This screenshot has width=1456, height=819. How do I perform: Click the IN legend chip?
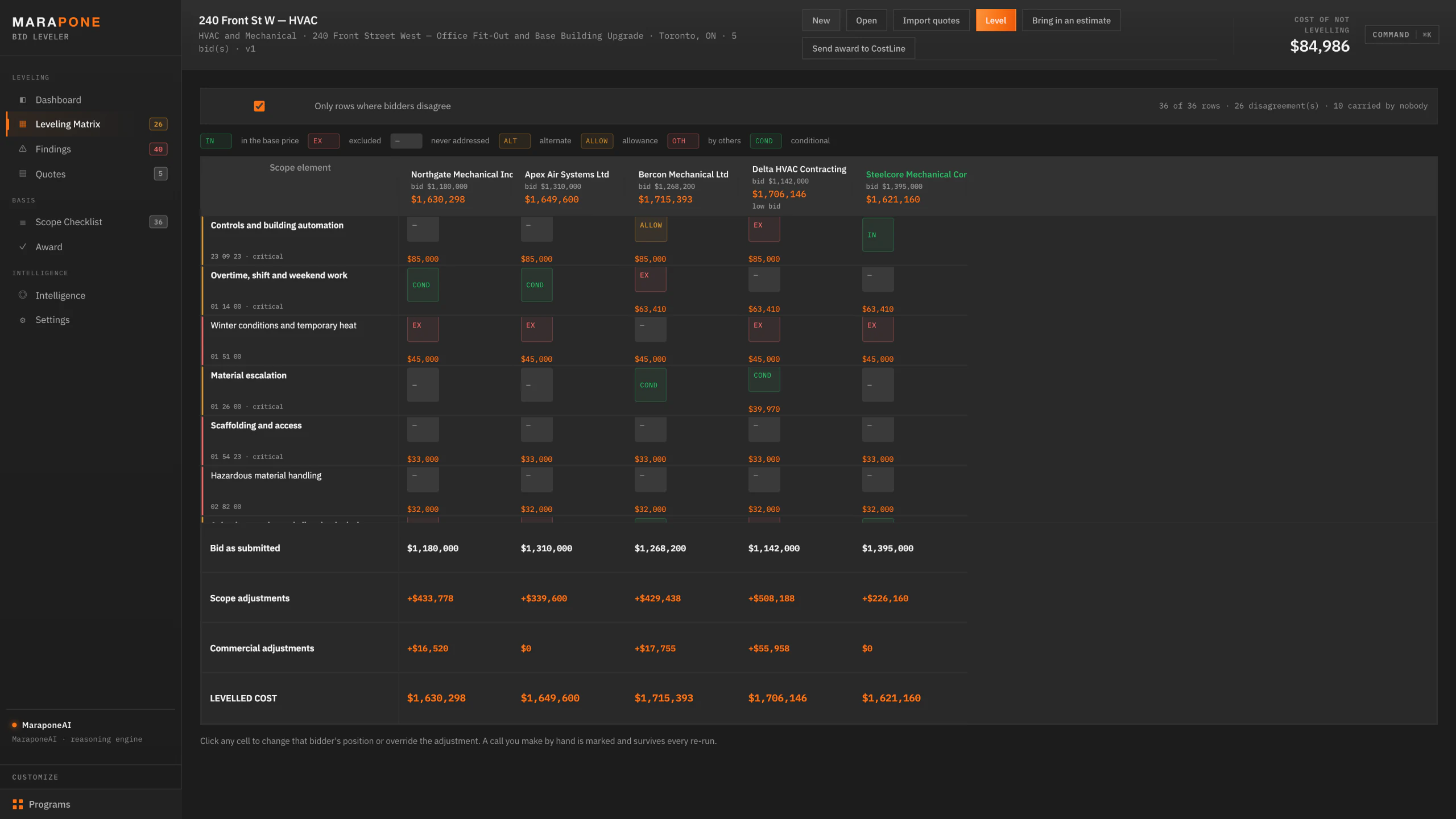tap(216, 141)
